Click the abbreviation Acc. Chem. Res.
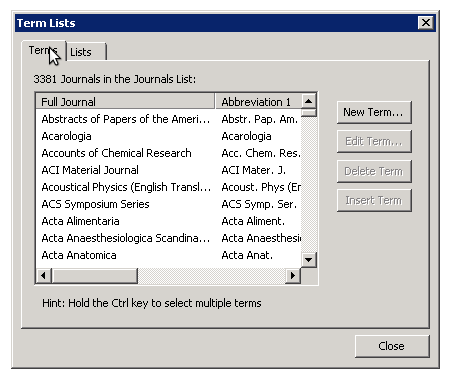 tap(261, 153)
